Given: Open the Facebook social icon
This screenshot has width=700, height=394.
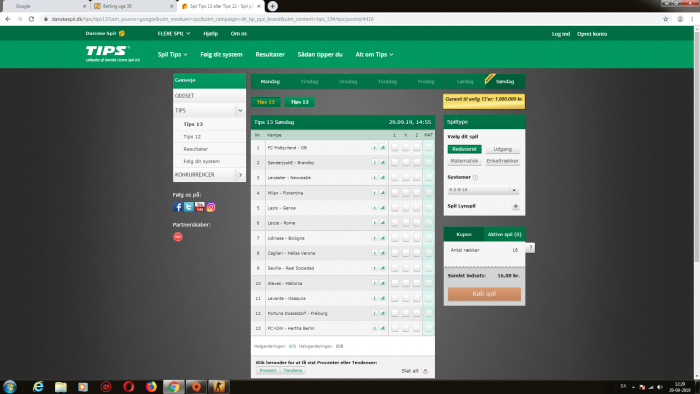Looking at the screenshot, I should tap(177, 207).
